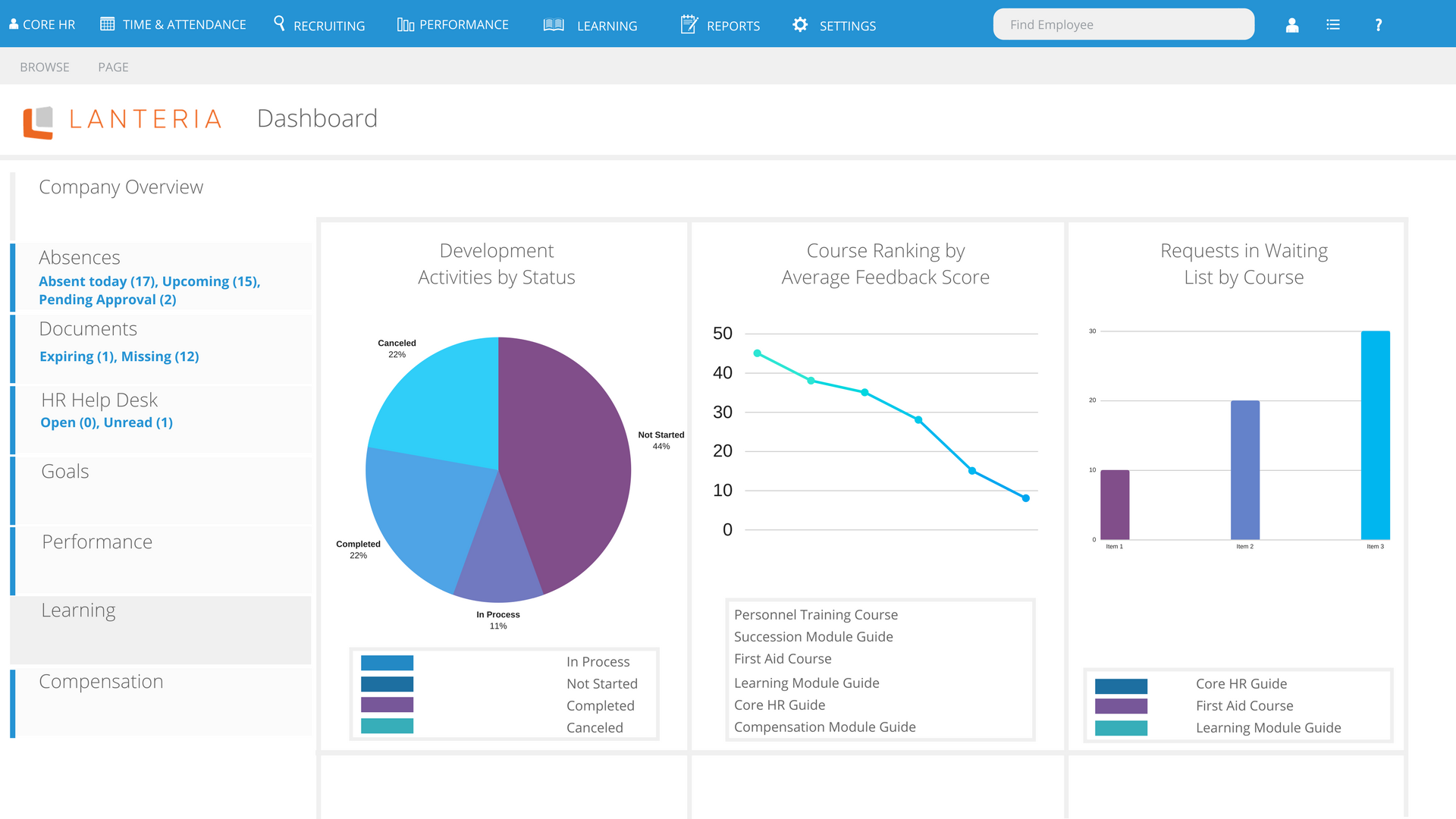Click the Time & Attendance calendar icon
Viewport: 1456px width, 819px height.
108,24
